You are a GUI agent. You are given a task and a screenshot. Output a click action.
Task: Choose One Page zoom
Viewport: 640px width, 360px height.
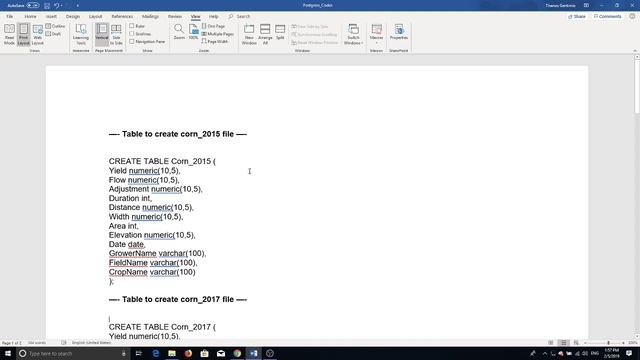point(213,26)
